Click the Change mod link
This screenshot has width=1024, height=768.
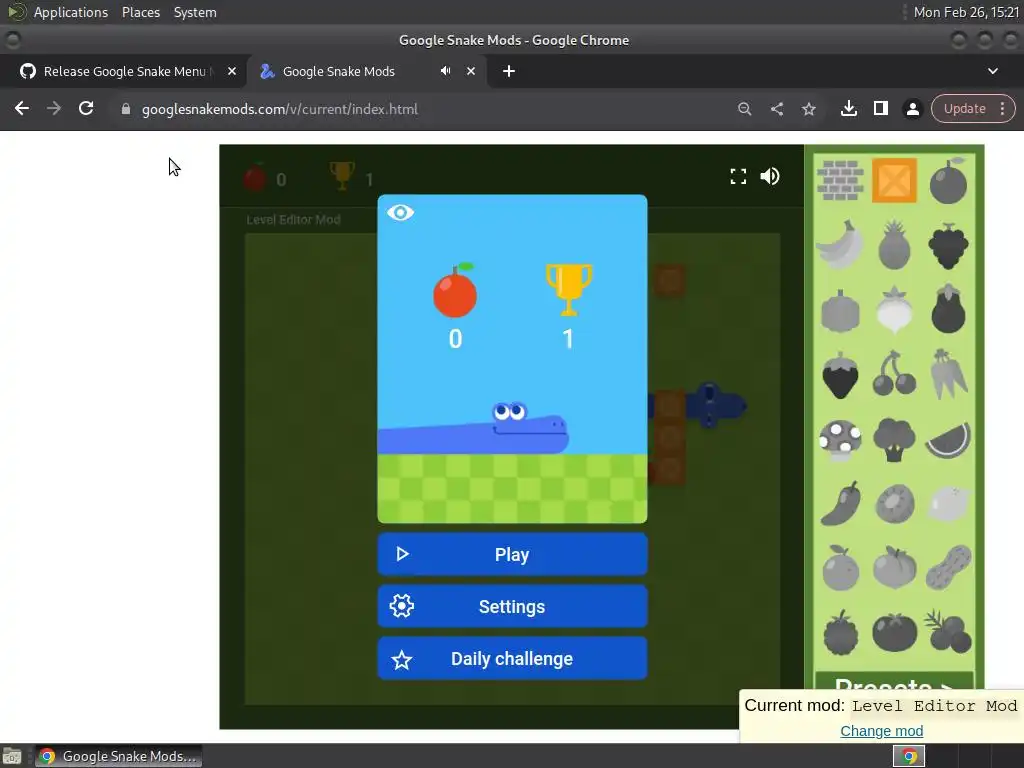[x=882, y=731]
